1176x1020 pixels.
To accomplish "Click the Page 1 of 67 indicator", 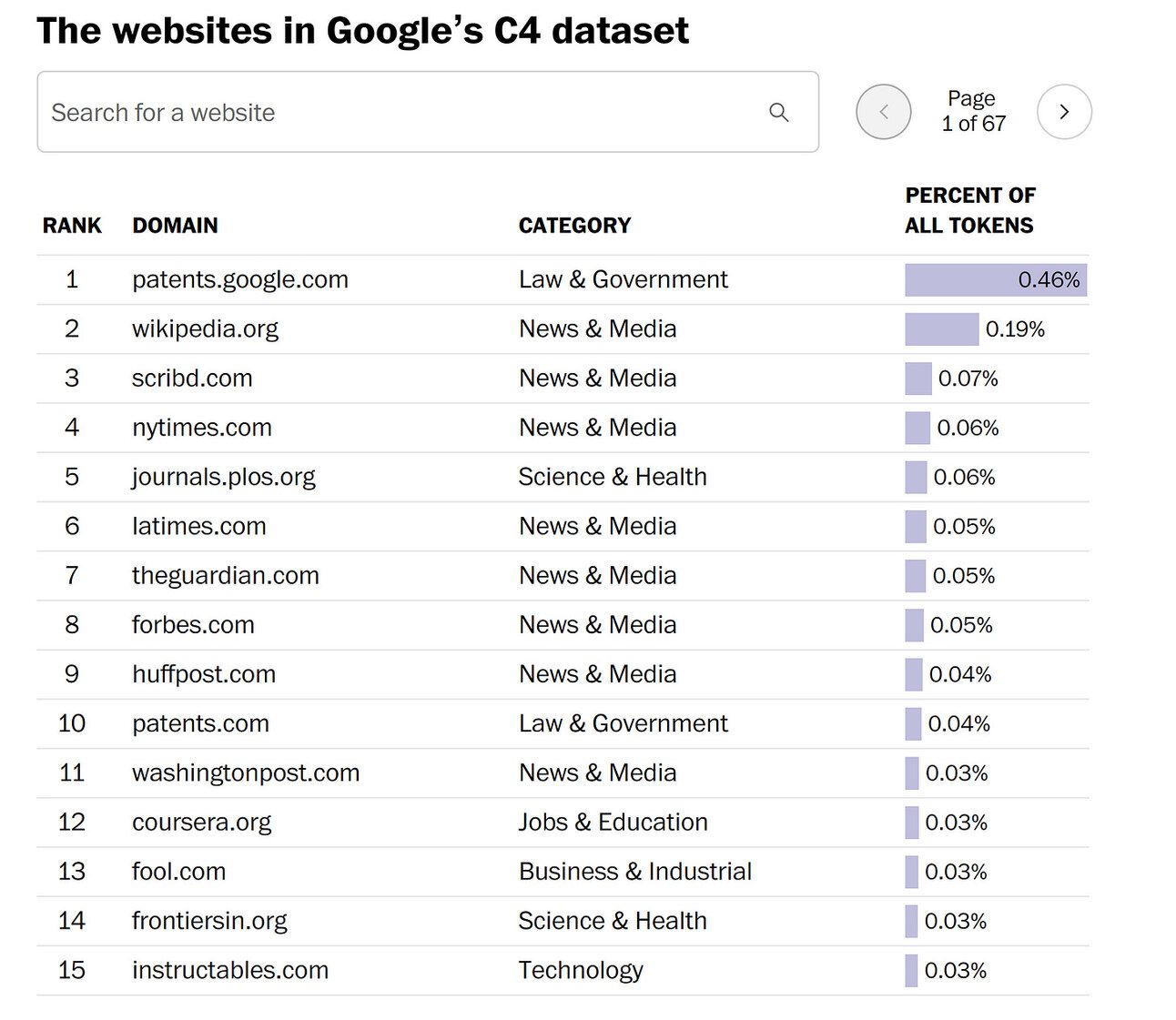I will click(973, 111).
